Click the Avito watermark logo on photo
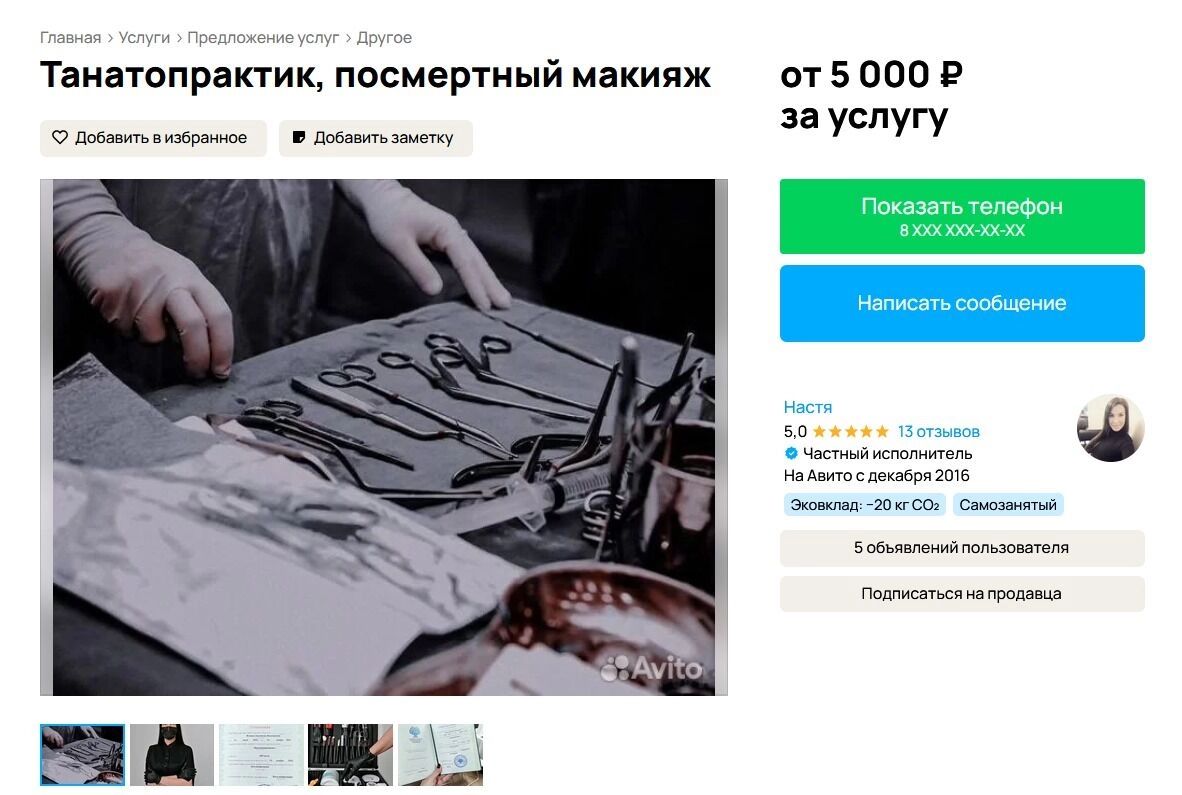 652,668
